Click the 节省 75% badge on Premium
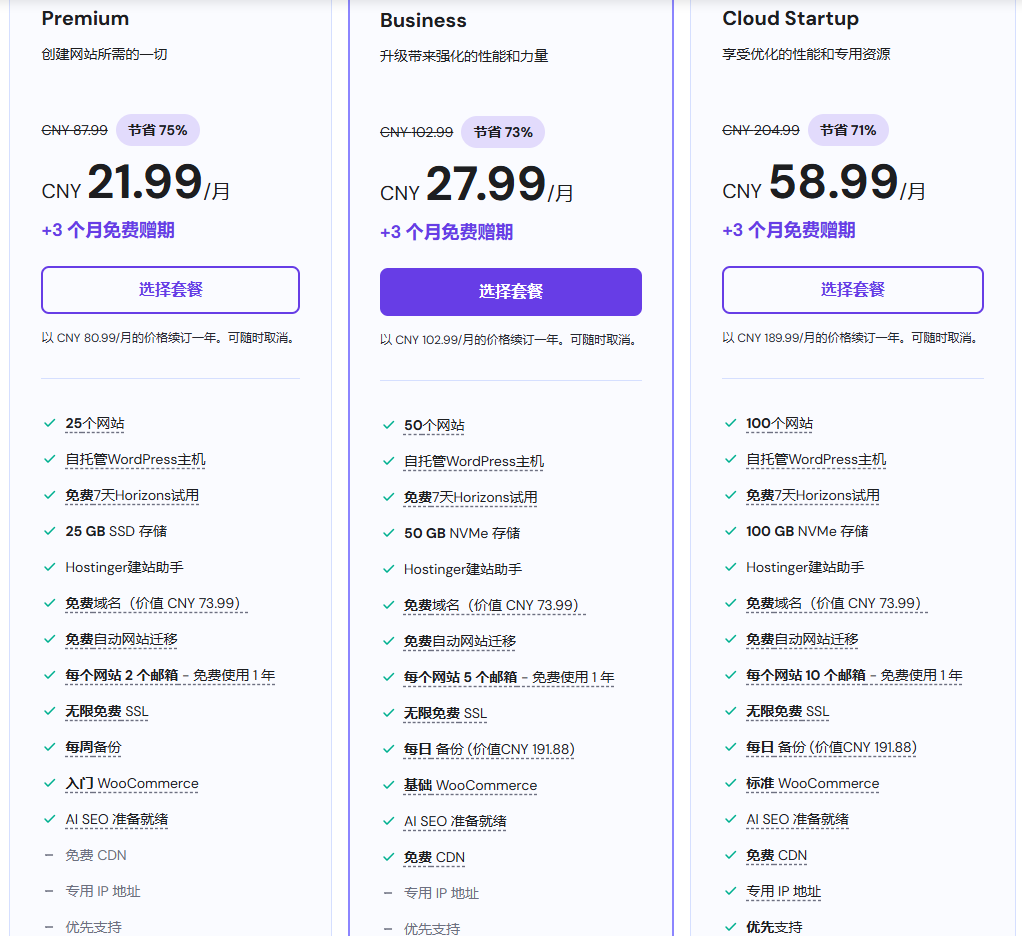1022x936 pixels. tap(158, 130)
